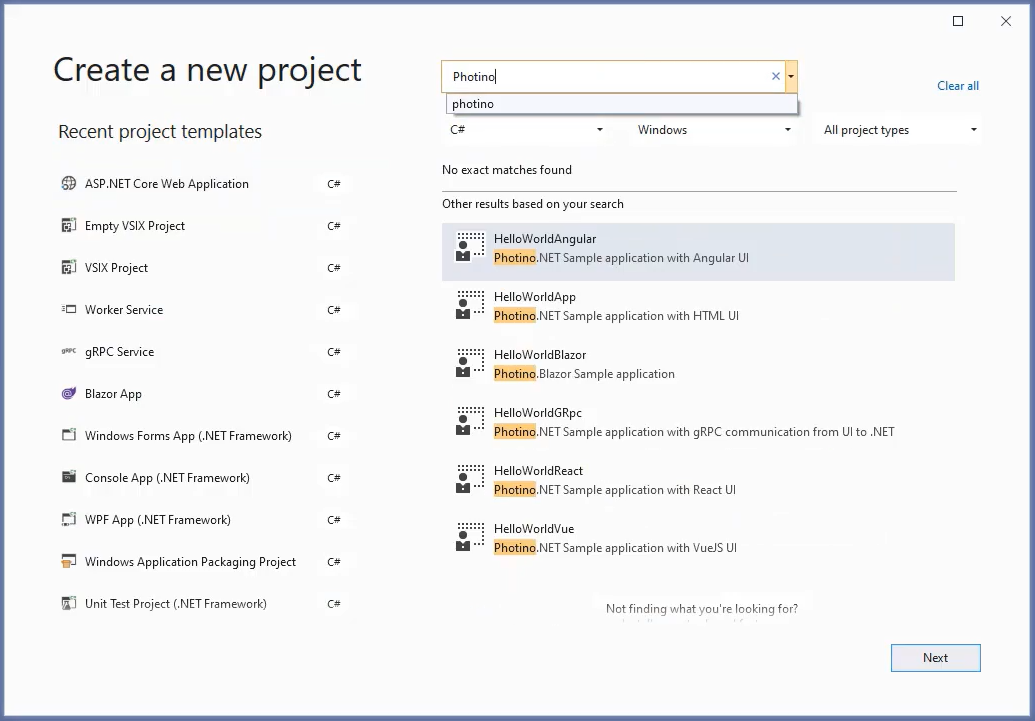Click the HelloWorldApp template icon
1035x721 pixels.
470,305
